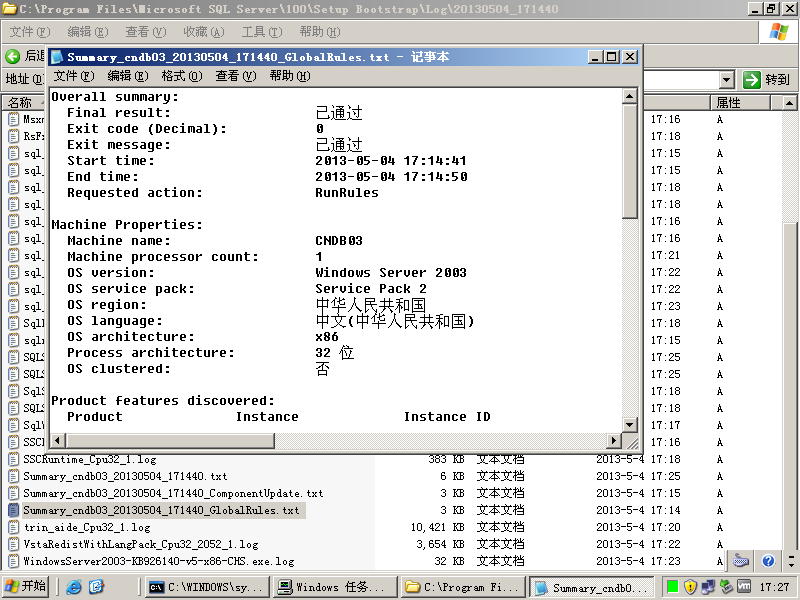The width and height of the screenshot is (800, 600).
Task: Click the system tray clock 17:27
Action: coord(773,587)
